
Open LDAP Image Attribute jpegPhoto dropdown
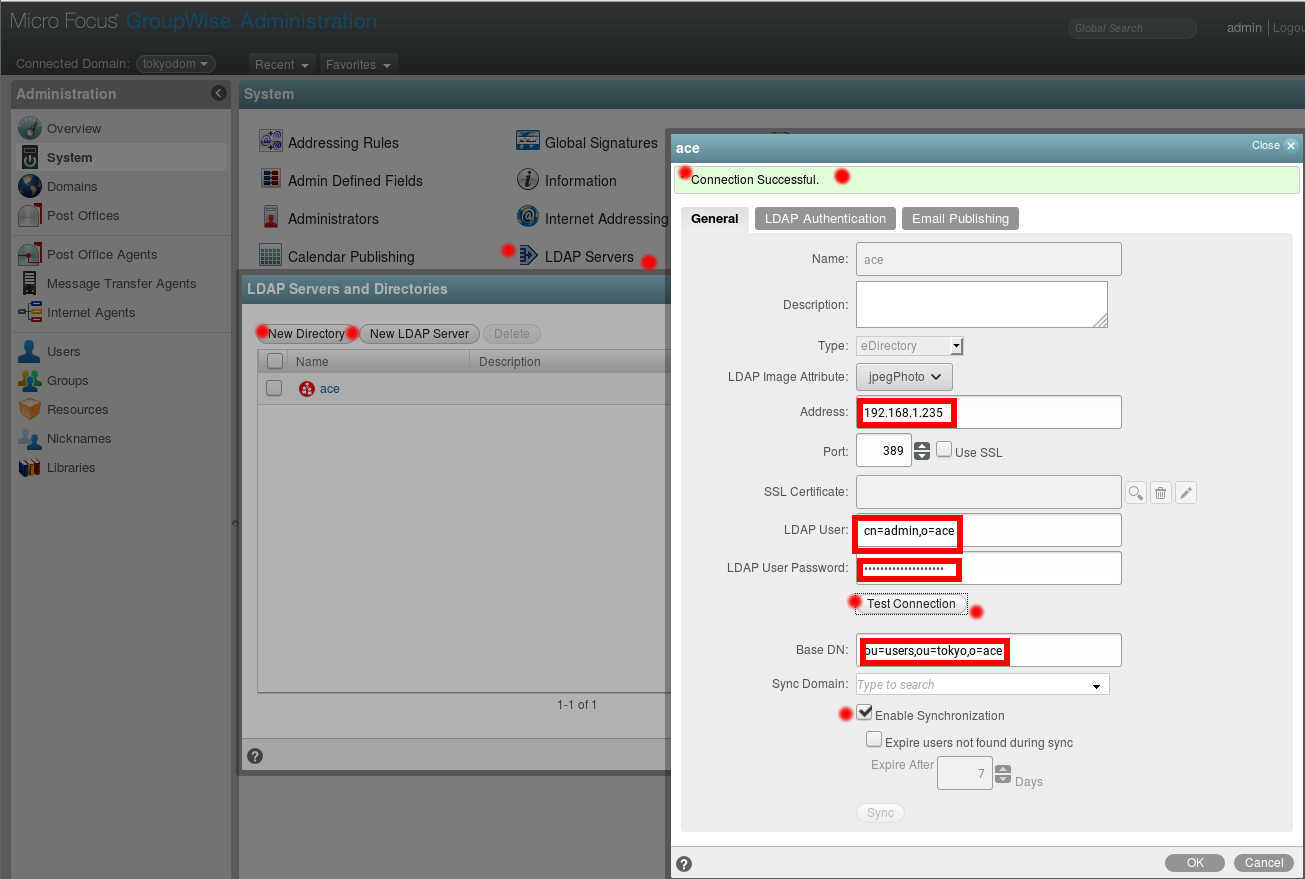pyautogui.click(x=905, y=377)
